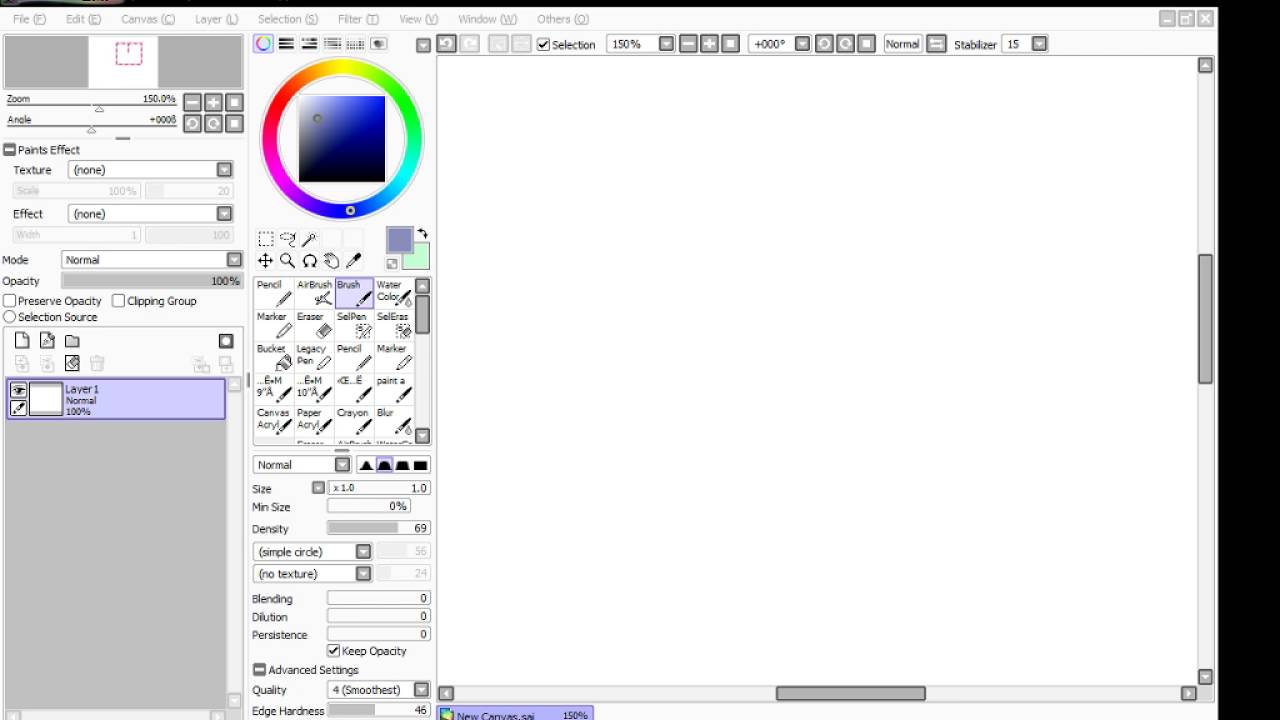Image resolution: width=1280 pixels, height=720 pixels.
Task: Open the Others menu
Action: 563,19
